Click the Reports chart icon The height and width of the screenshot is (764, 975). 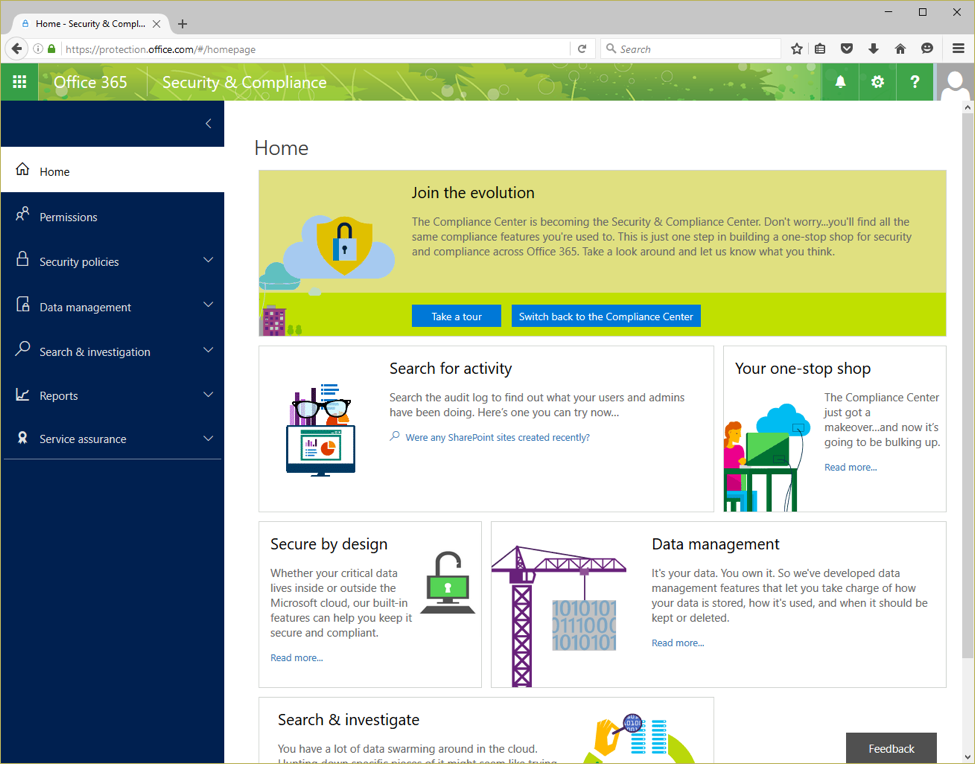pos(22,394)
